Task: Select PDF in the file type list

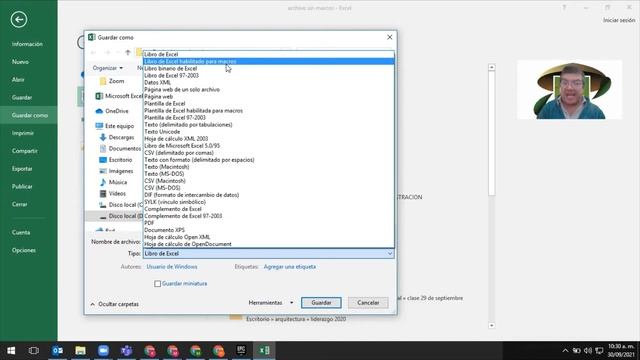Action: pyautogui.click(x=269, y=223)
